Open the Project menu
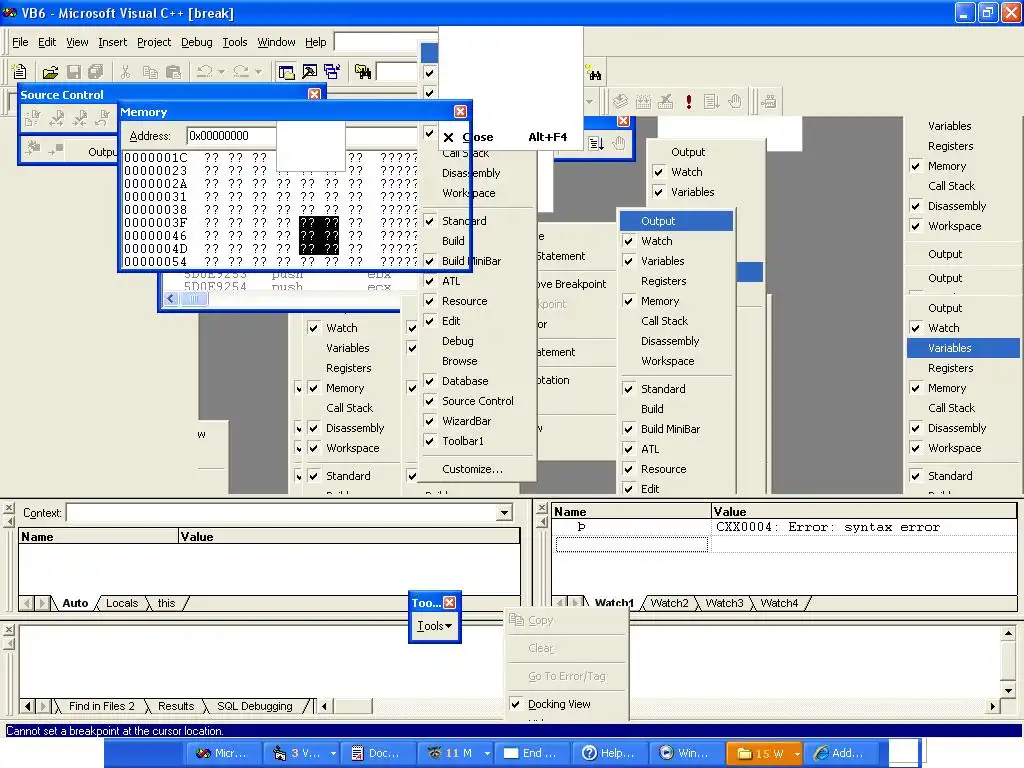Image resolution: width=1024 pixels, height=768 pixels. point(153,42)
